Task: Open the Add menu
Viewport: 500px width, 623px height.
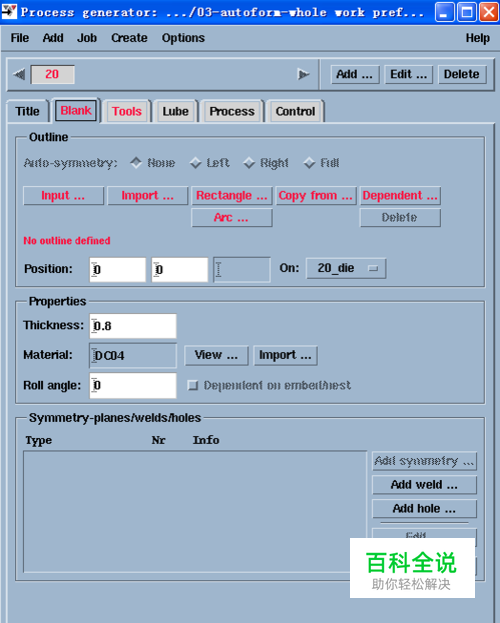Action: (53, 38)
